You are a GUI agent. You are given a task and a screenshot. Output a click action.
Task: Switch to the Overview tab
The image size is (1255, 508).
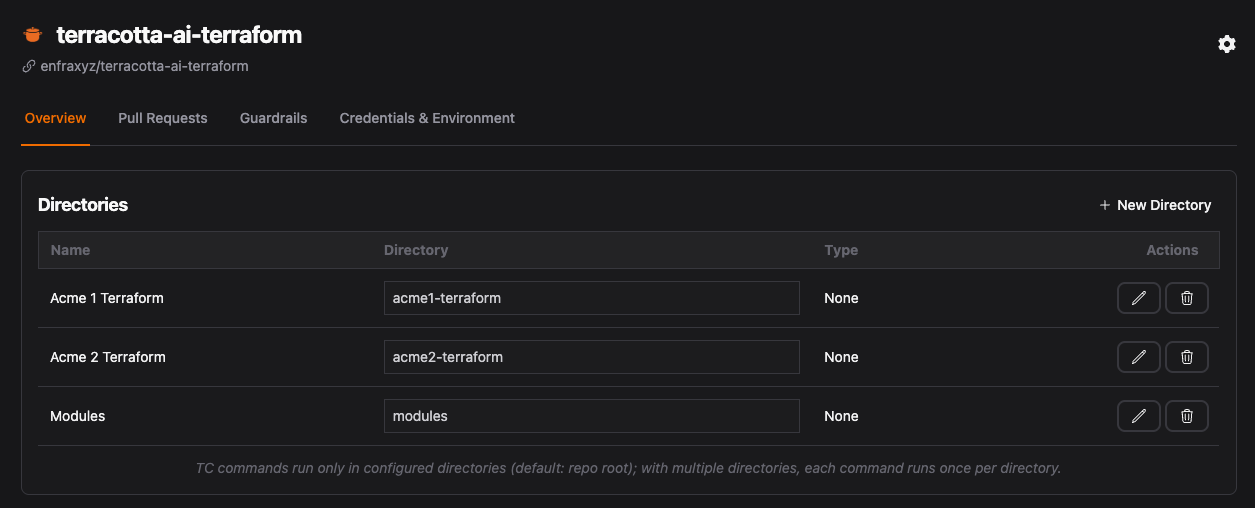click(55, 118)
